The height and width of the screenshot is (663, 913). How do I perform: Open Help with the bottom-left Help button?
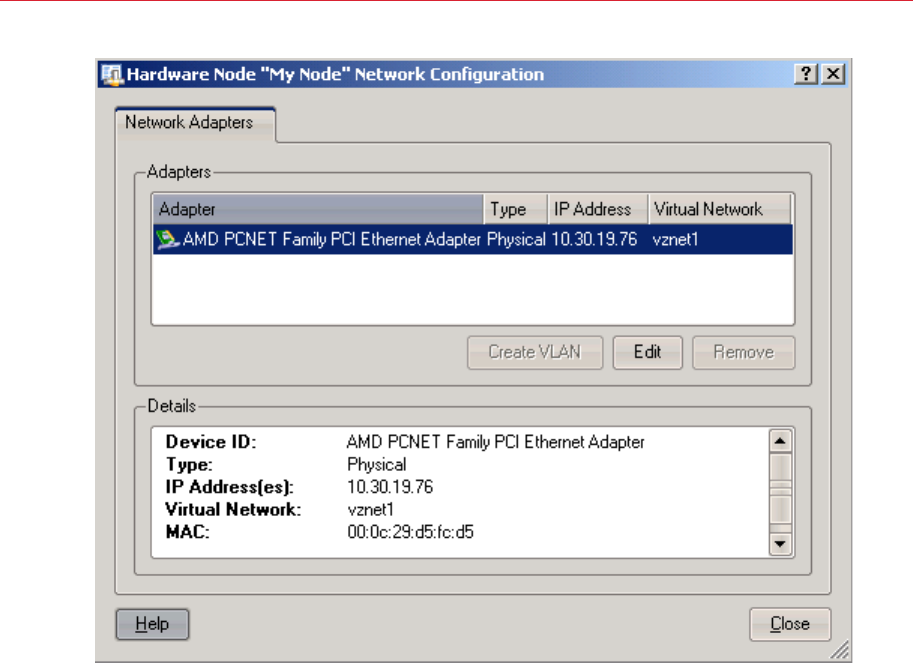pyautogui.click(x=152, y=624)
